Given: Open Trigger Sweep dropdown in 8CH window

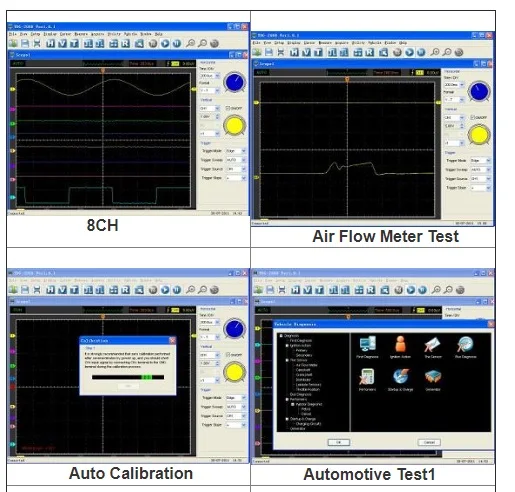Looking at the screenshot, I should (236, 160).
